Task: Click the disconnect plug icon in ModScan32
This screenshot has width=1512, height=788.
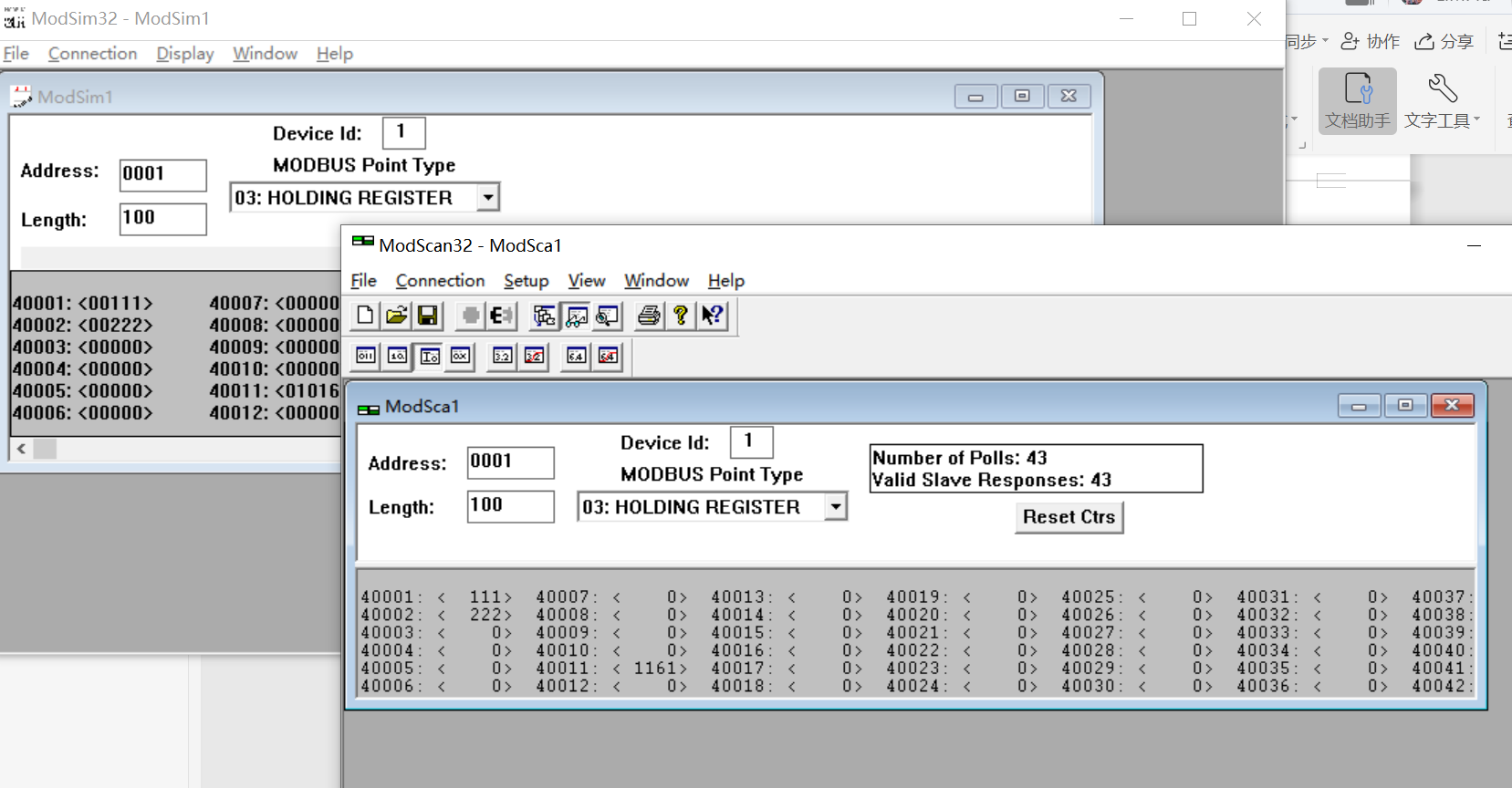Action: (501, 316)
